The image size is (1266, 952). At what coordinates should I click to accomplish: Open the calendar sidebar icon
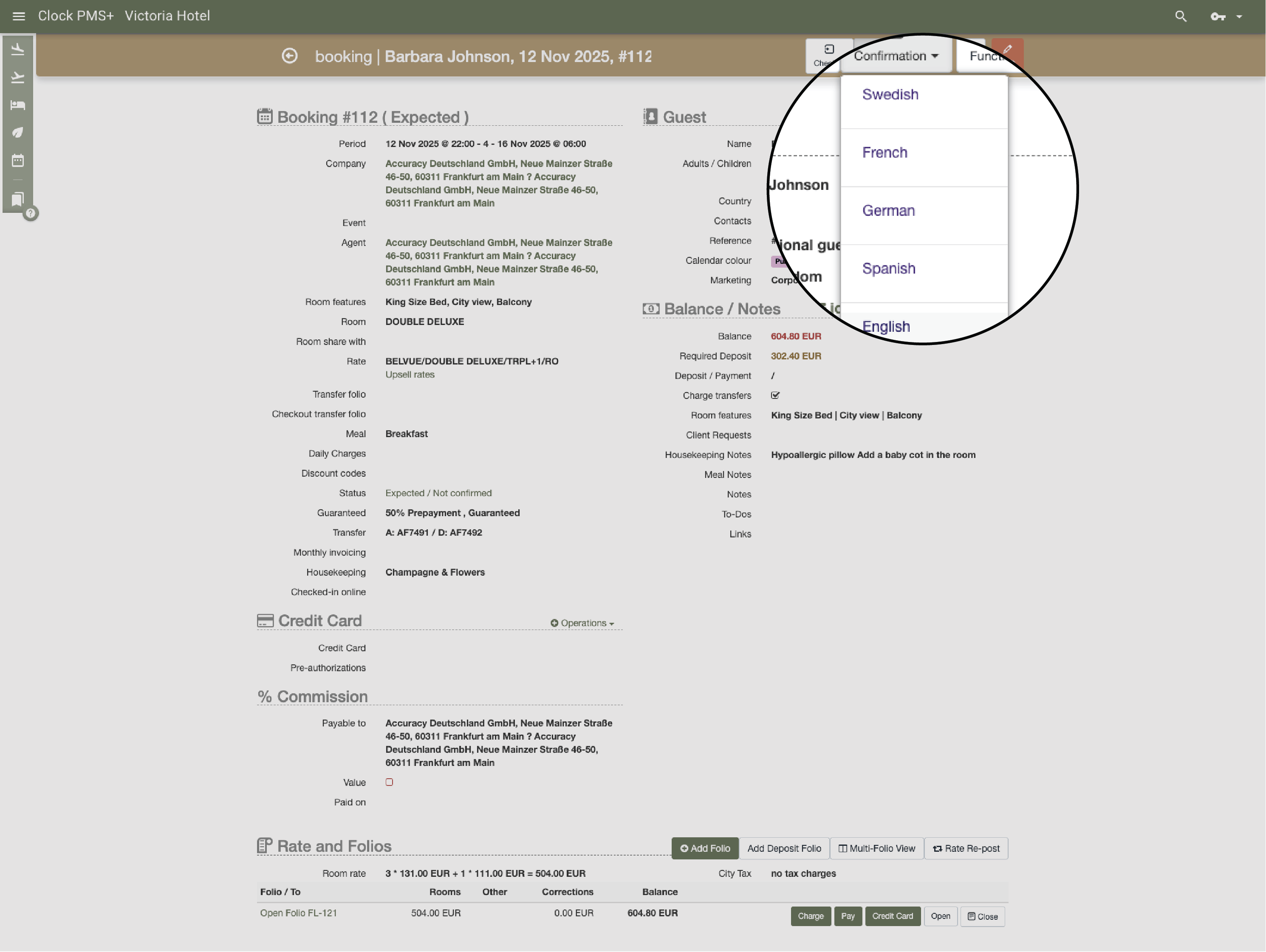coord(18,160)
